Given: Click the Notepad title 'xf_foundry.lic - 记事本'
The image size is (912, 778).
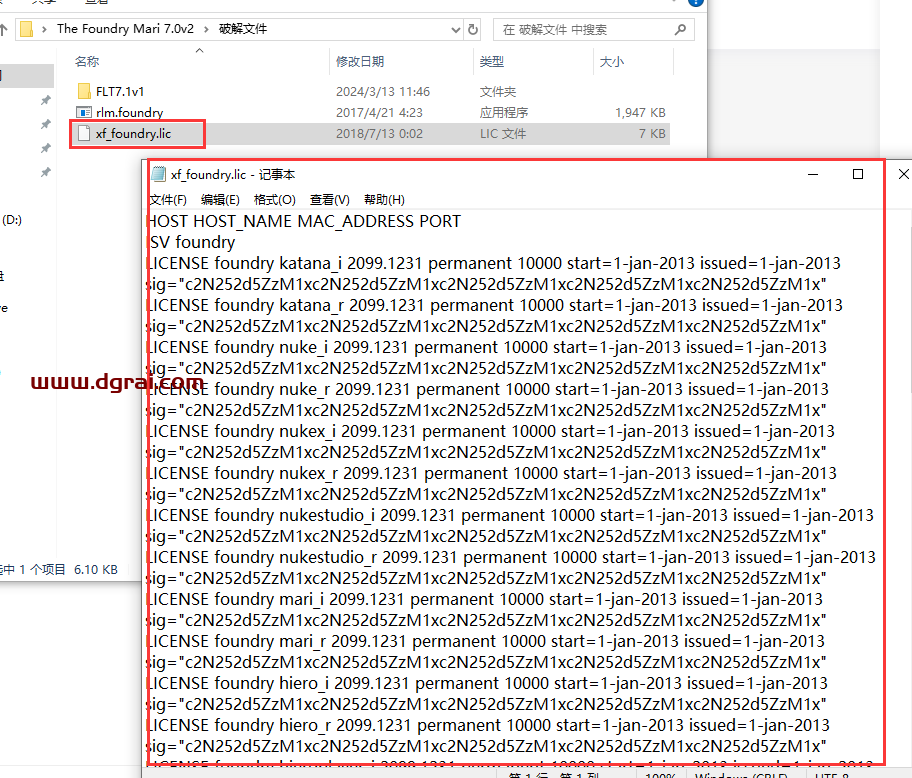Looking at the screenshot, I should point(233,174).
